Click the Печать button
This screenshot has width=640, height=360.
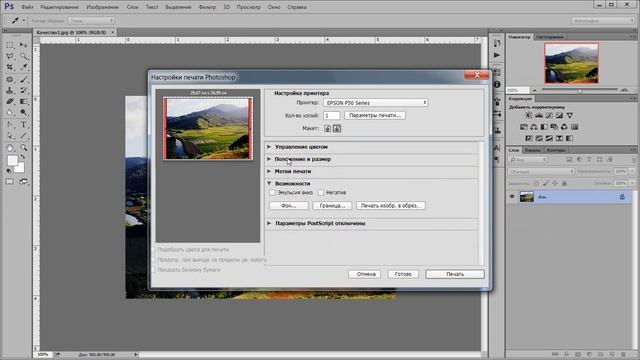coord(455,274)
